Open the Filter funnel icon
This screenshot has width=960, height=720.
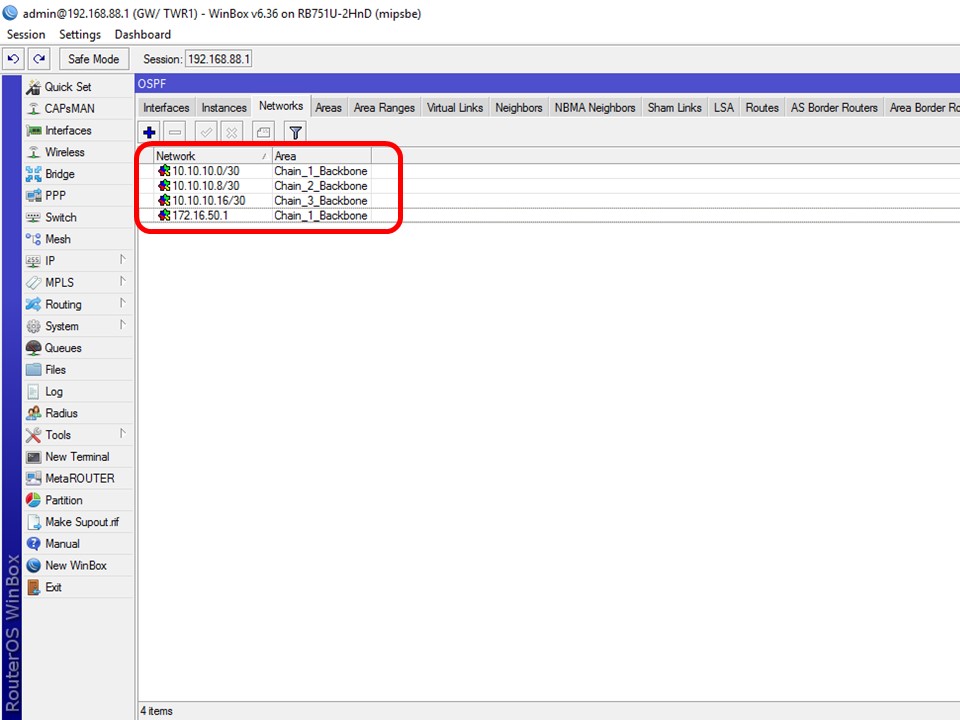296,132
